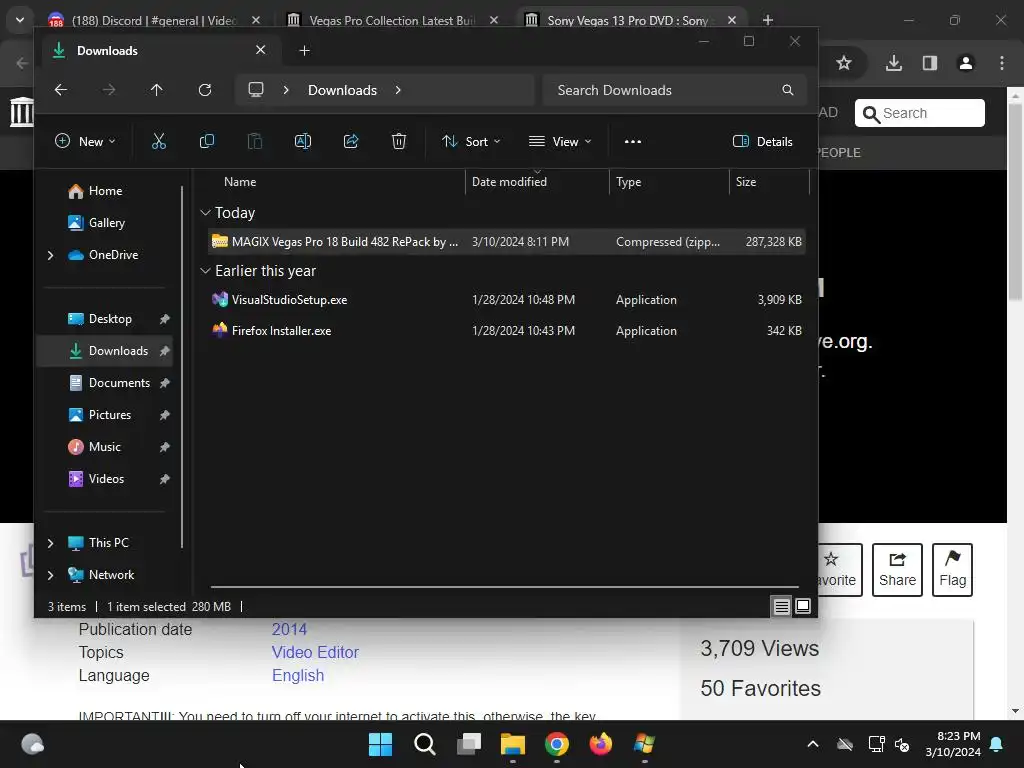Open the 2014 publication date link
The image size is (1024, 768).
(x=289, y=629)
